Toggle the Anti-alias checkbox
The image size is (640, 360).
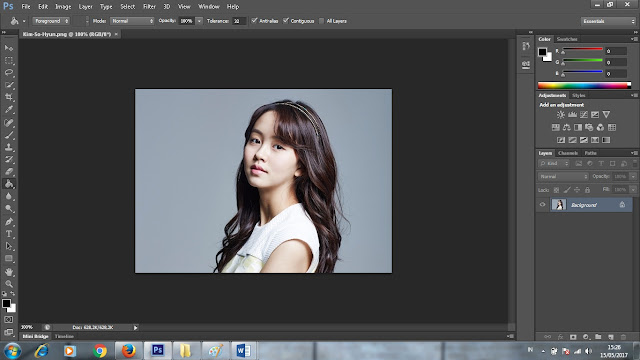(254, 20)
